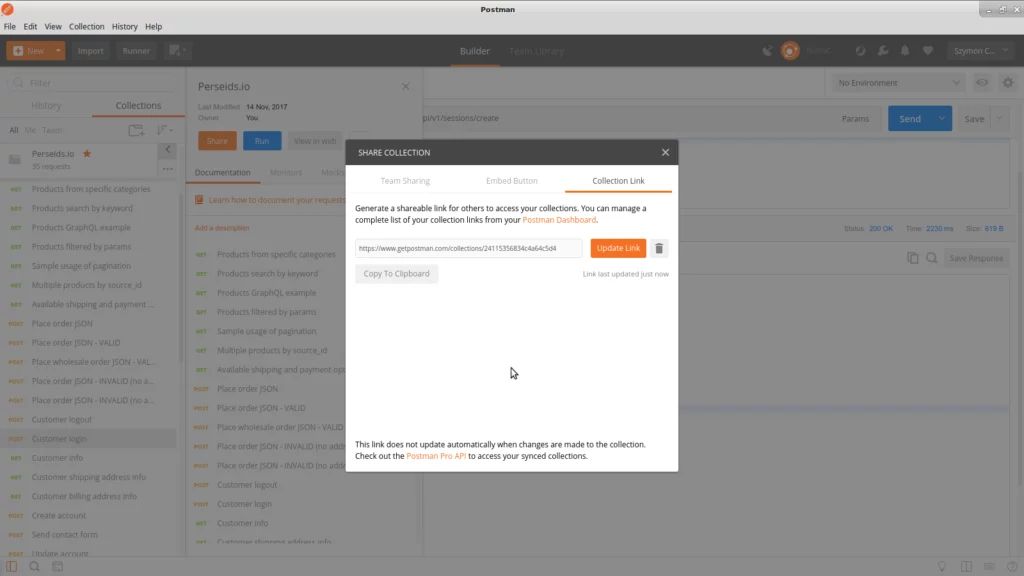Click Add a description link
The height and width of the screenshot is (576, 1024).
[x=222, y=228]
